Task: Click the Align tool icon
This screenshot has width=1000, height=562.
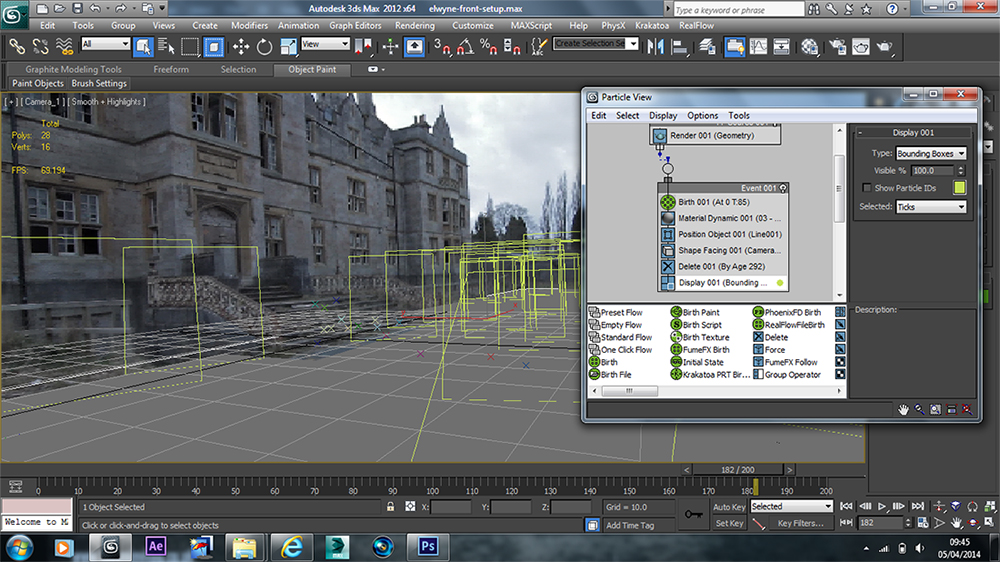Action: pos(680,46)
